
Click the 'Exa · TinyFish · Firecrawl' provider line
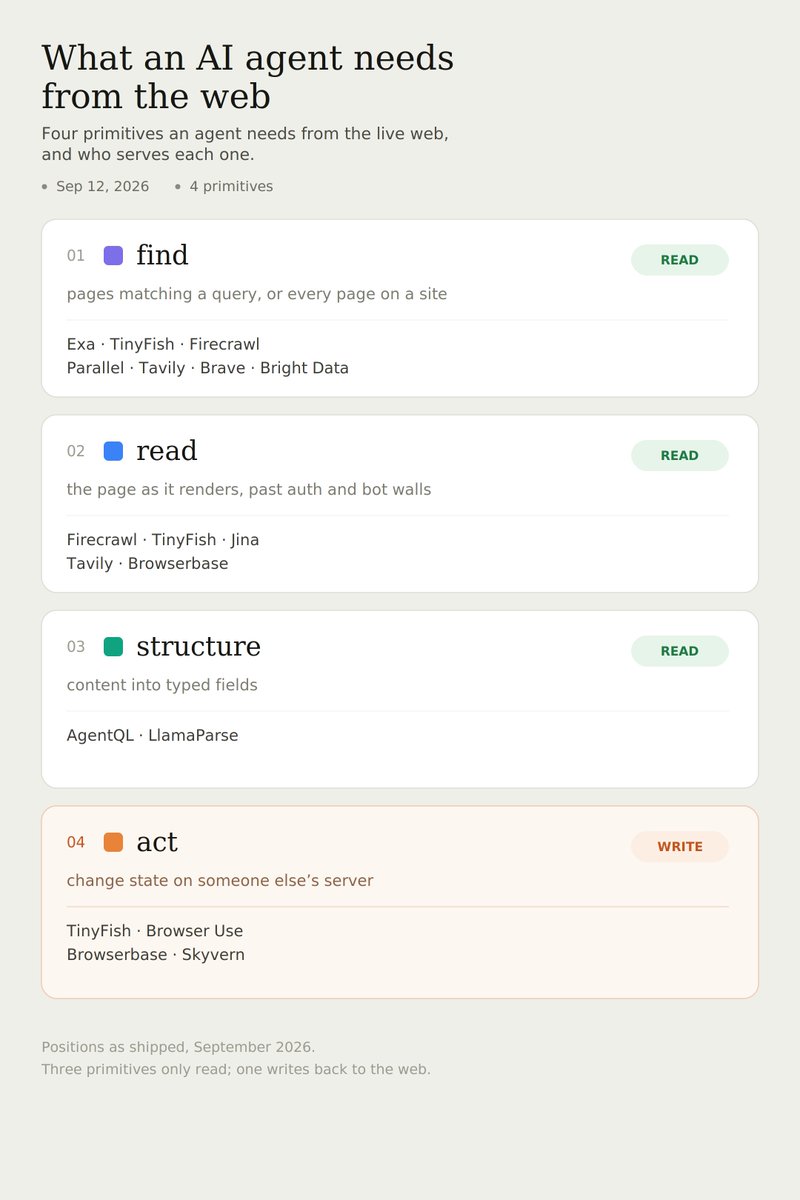pos(163,345)
